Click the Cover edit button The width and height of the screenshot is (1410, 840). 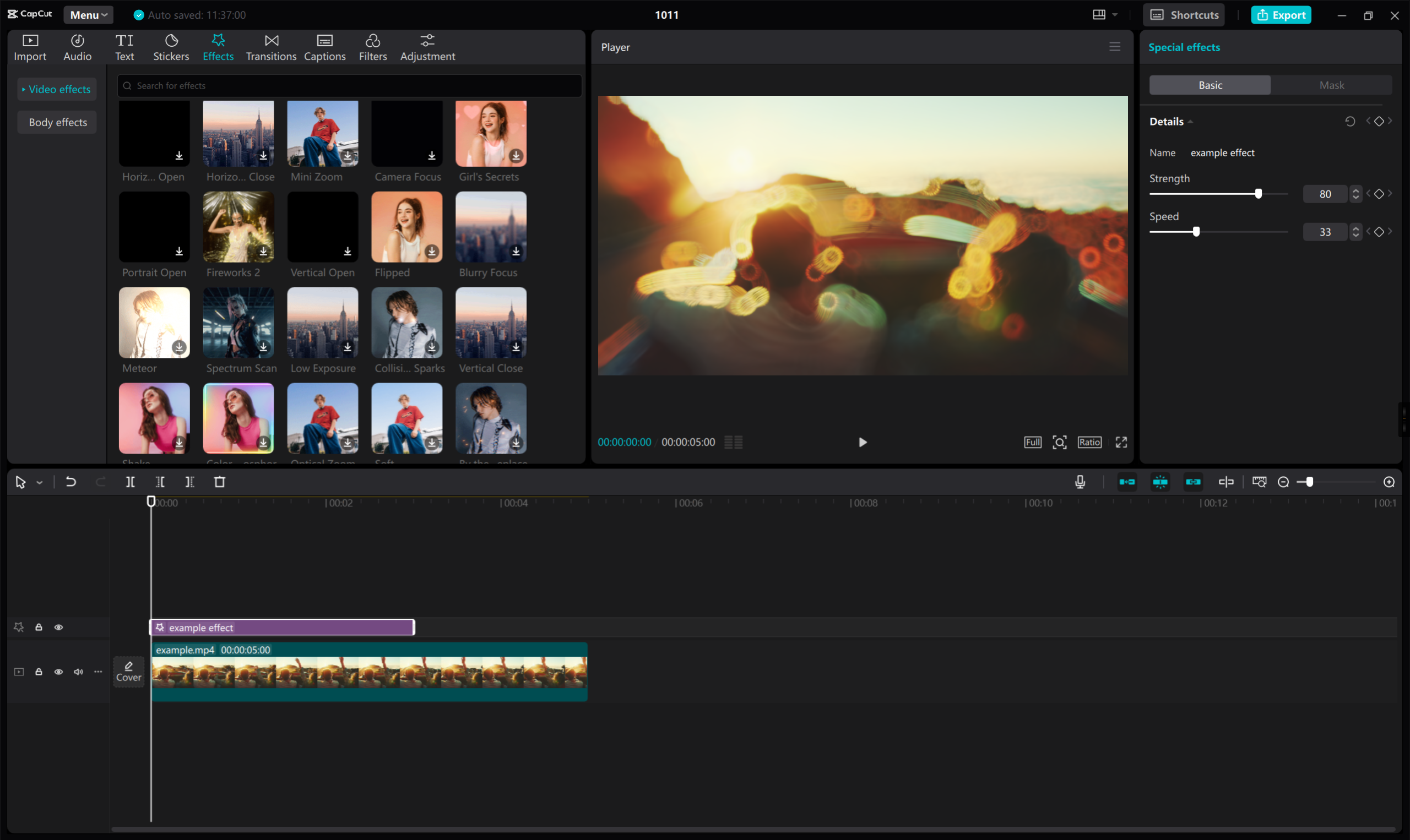click(x=128, y=672)
